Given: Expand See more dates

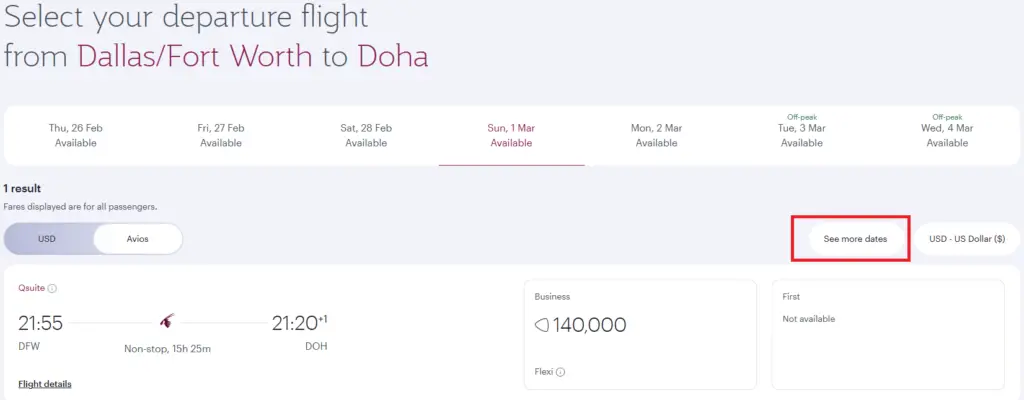Looking at the screenshot, I should pyautogui.click(x=855, y=239).
